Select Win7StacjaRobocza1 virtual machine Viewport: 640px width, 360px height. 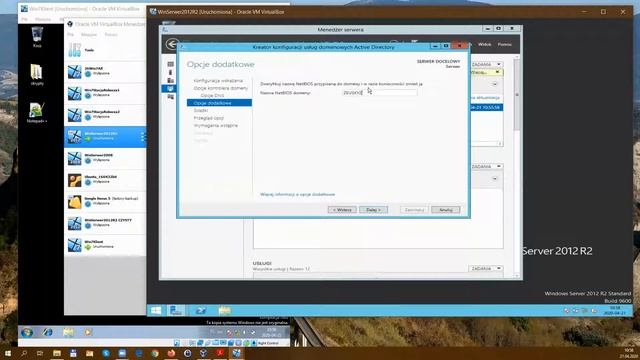(x=105, y=93)
